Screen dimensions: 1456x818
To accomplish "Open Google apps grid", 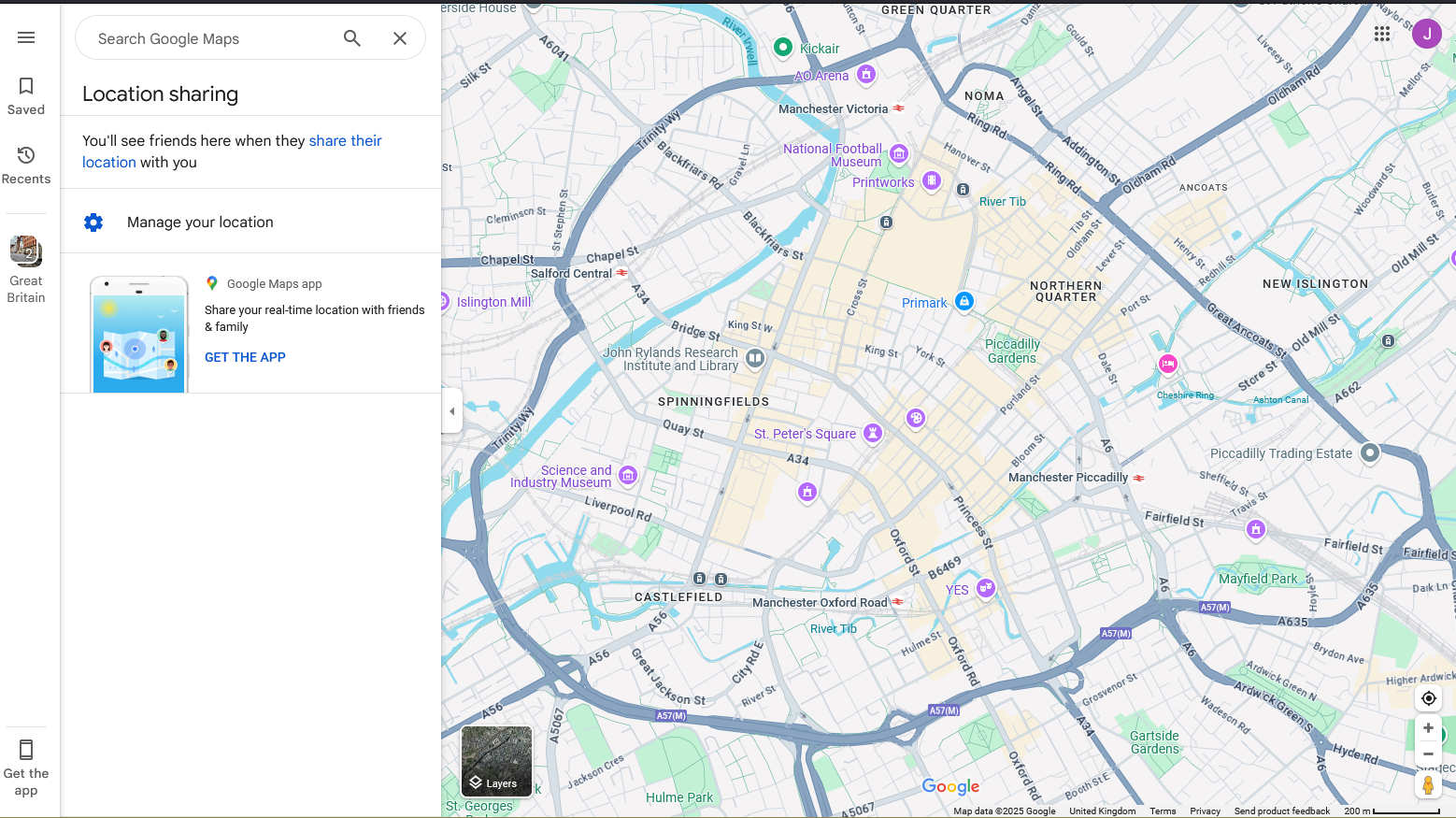I will point(1382,34).
